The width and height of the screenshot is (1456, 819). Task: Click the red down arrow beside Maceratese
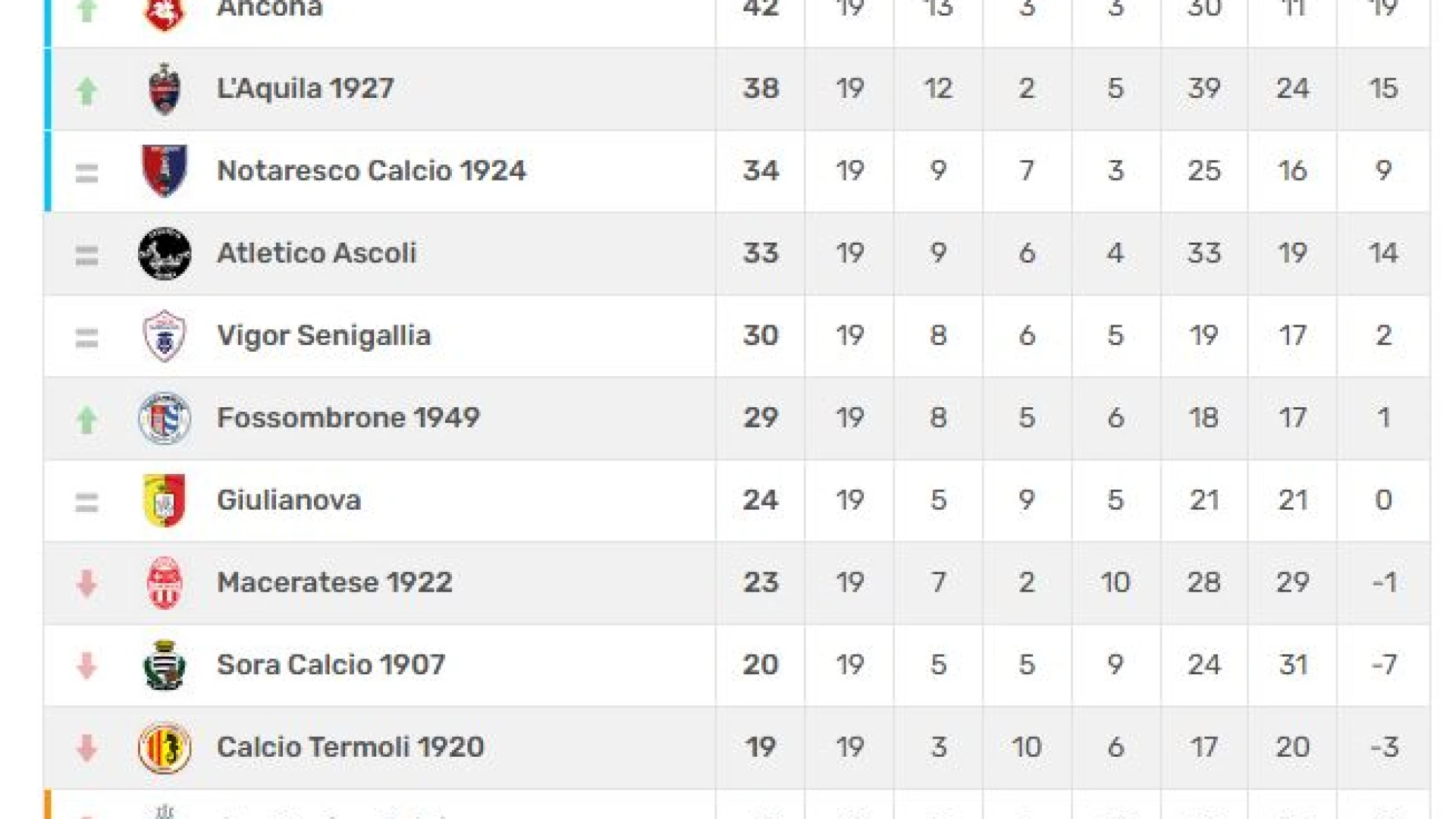point(87,584)
